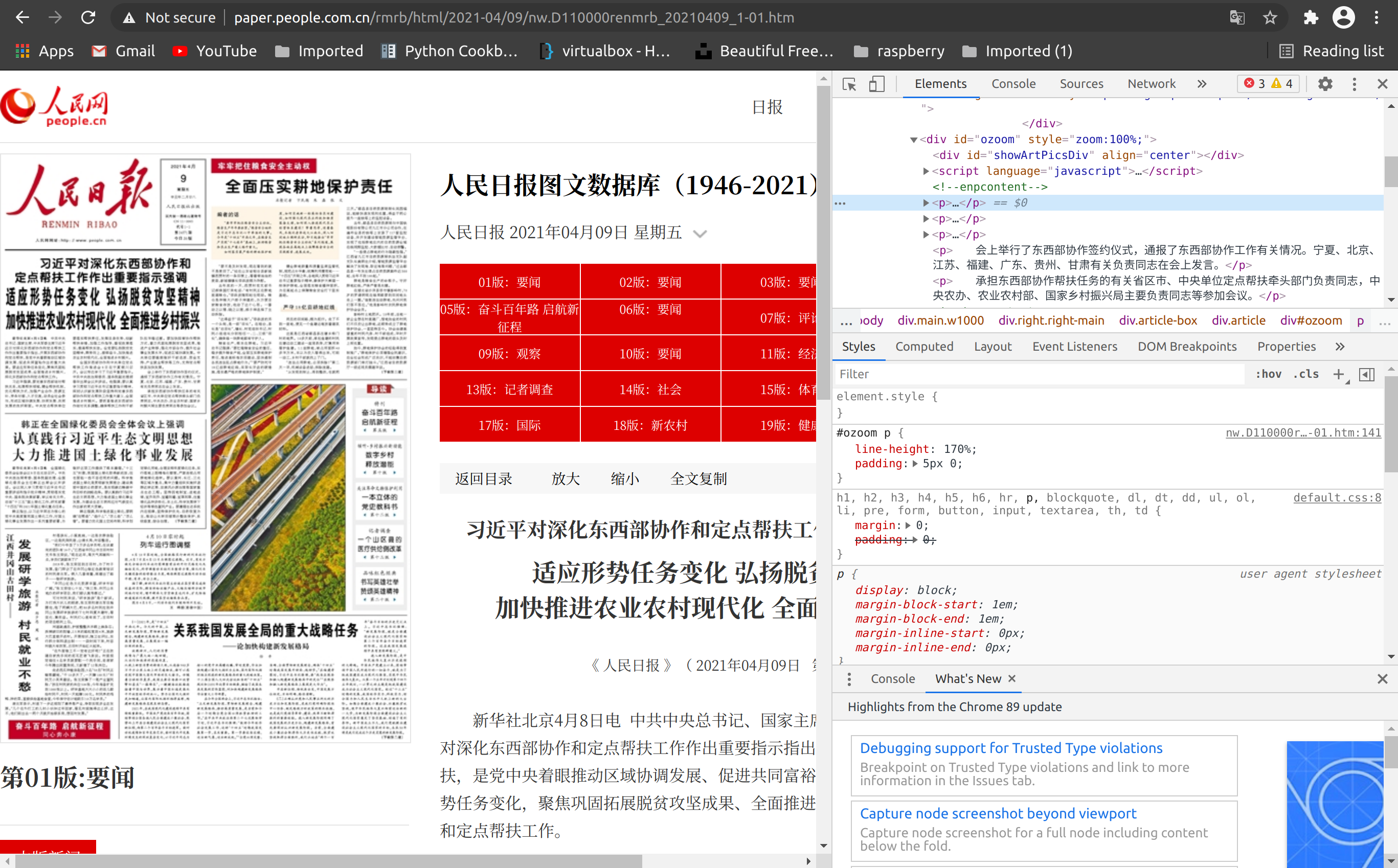Switch to the Elements tab
The height and width of the screenshot is (868, 1398).
[940, 84]
